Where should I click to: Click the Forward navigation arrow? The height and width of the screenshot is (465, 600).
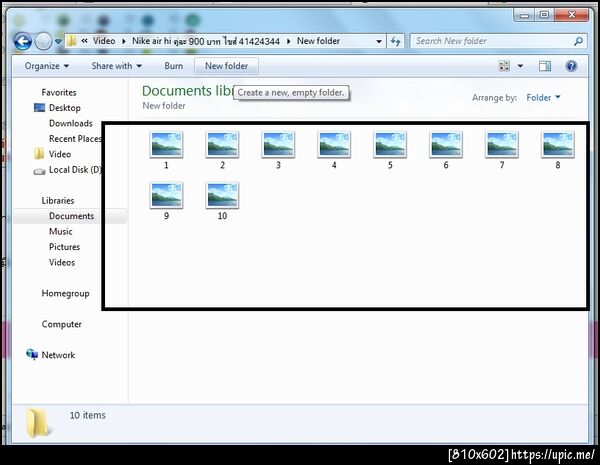pyautogui.click(x=43, y=41)
